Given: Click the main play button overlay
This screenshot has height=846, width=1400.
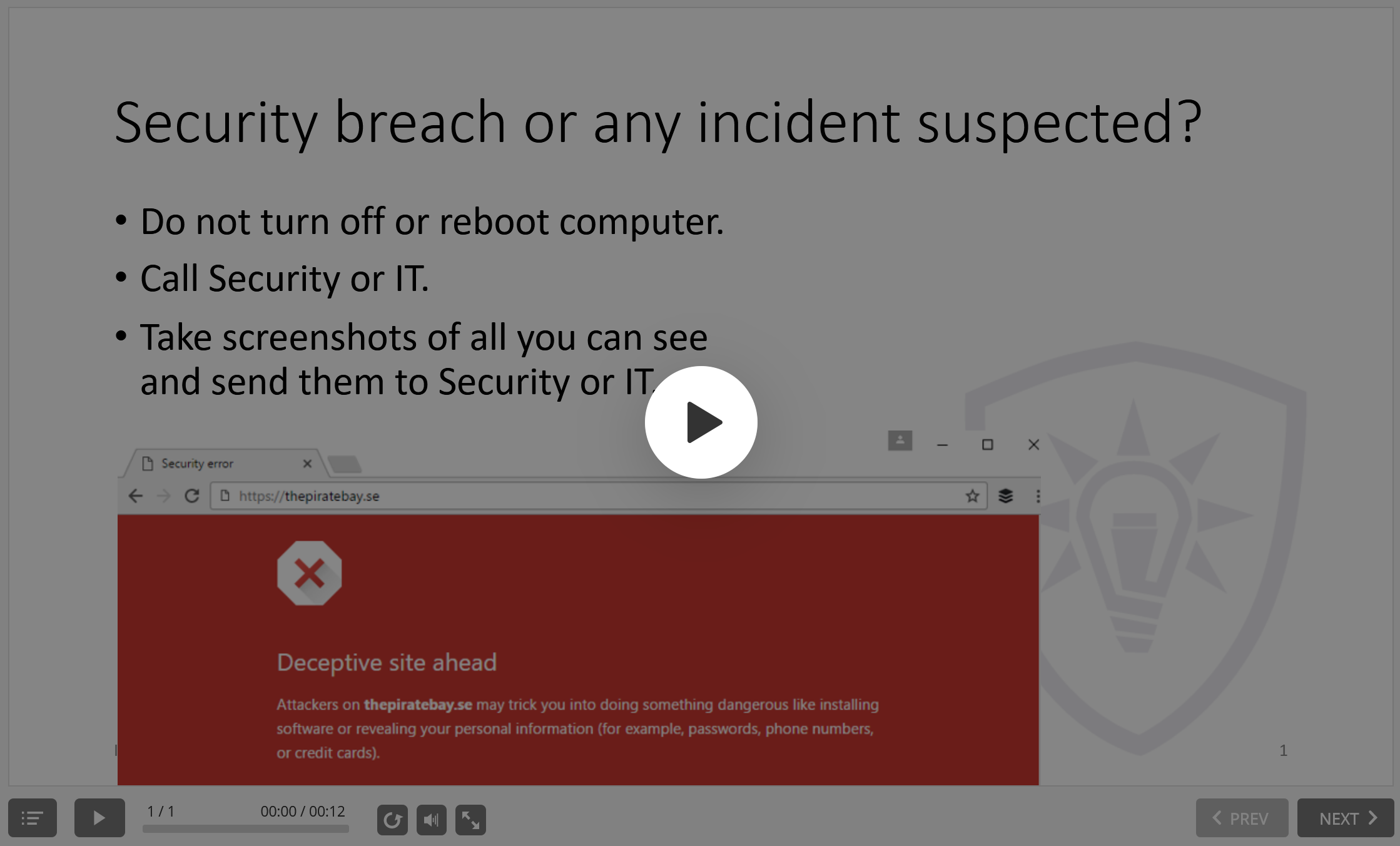Looking at the screenshot, I should [x=700, y=423].
